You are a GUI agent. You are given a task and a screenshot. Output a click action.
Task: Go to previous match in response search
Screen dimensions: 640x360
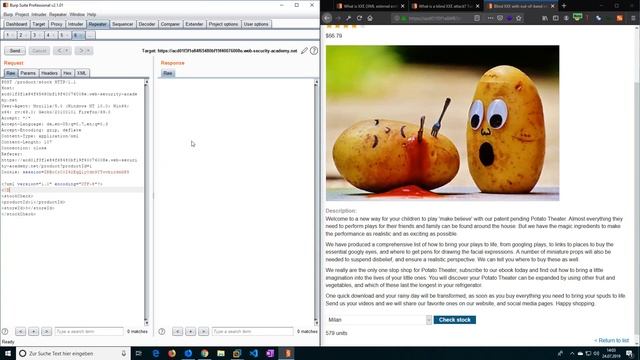(x=178, y=331)
